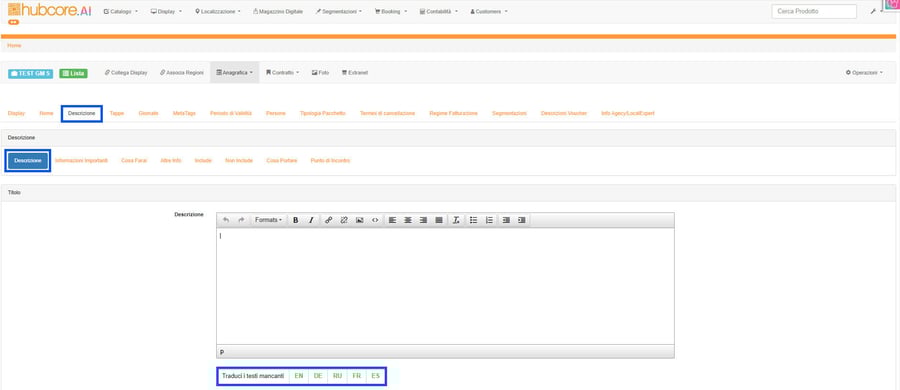This screenshot has height=390, width=900.
Task: Translate missing texts to DE
Action: click(x=317, y=376)
